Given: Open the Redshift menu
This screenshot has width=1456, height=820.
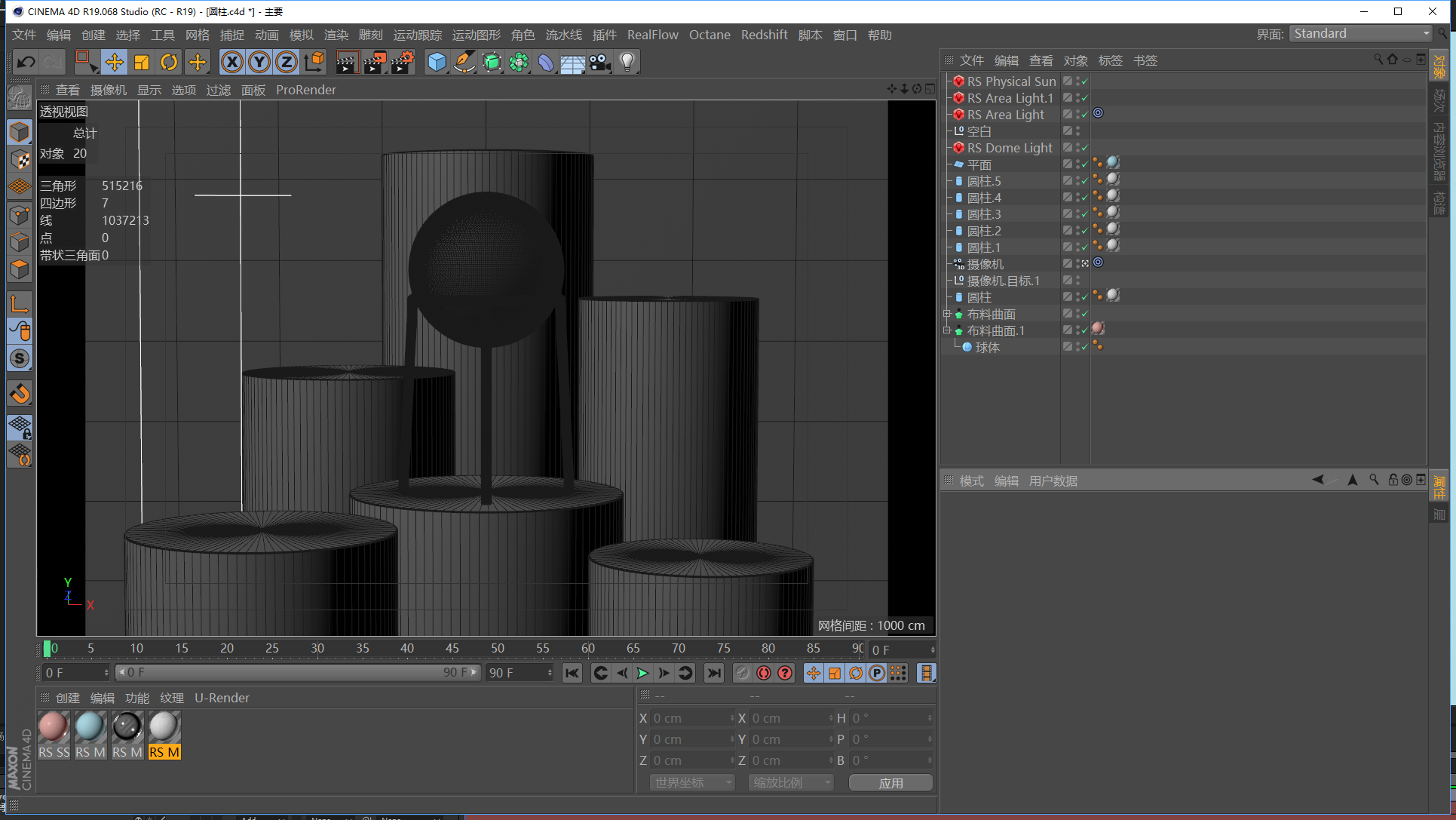Looking at the screenshot, I should [764, 35].
